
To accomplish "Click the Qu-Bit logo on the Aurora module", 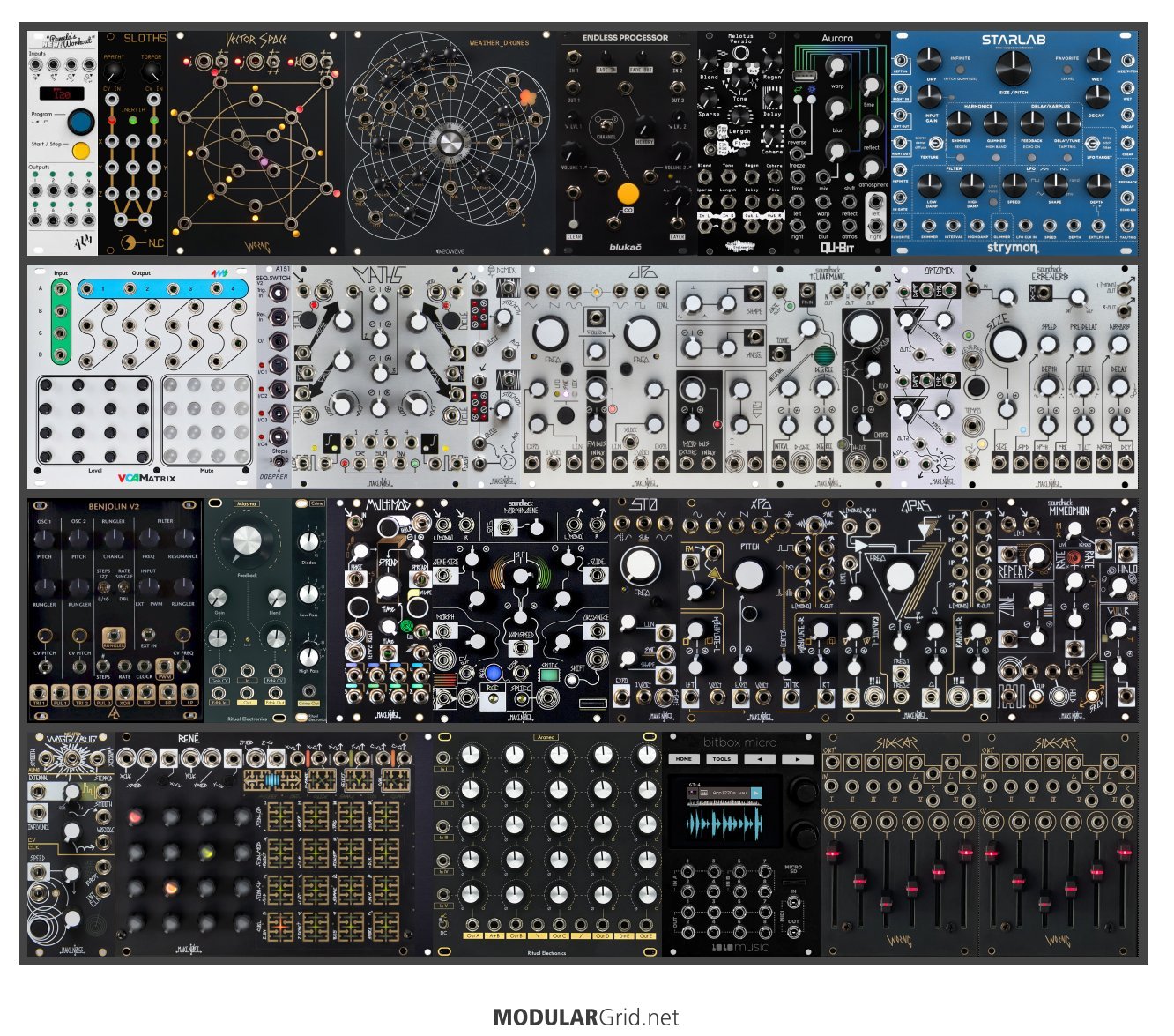I will pyautogui.click(x=836, y=248).
